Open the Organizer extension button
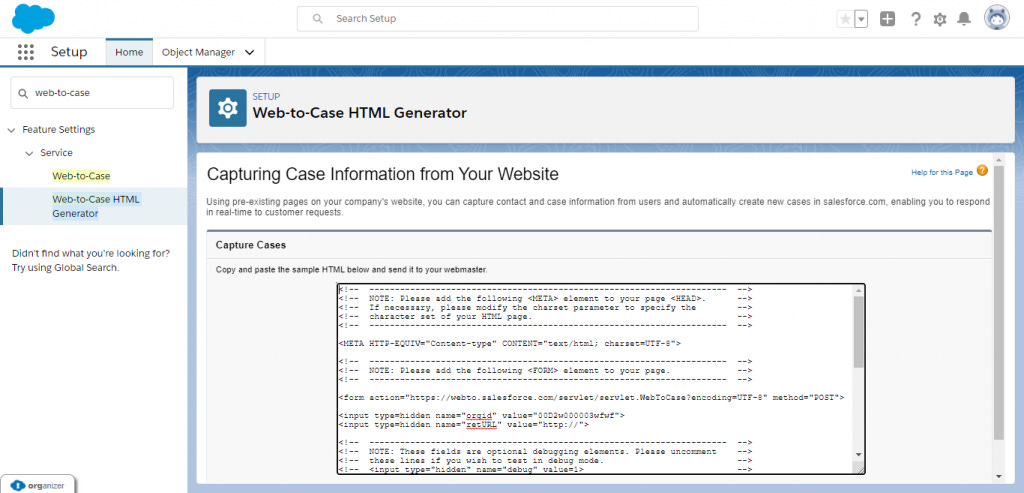The image size is (1024, 493). tap(38, 485)
